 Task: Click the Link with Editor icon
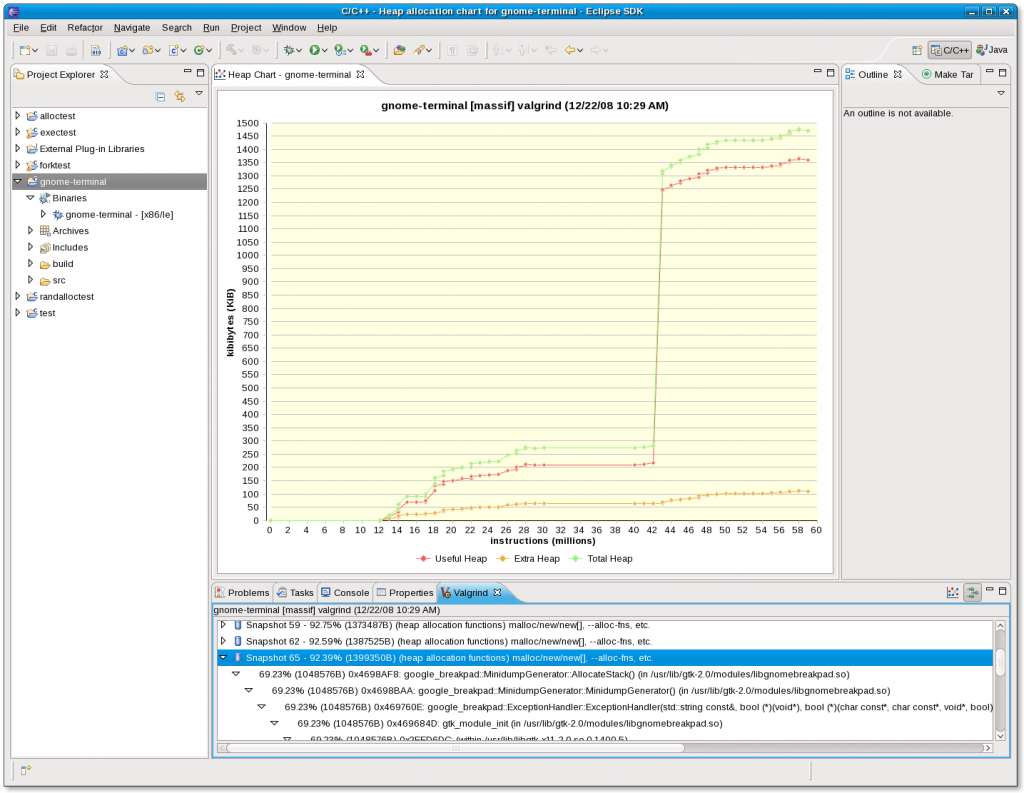pyautogui.click(x=180, y=97)
